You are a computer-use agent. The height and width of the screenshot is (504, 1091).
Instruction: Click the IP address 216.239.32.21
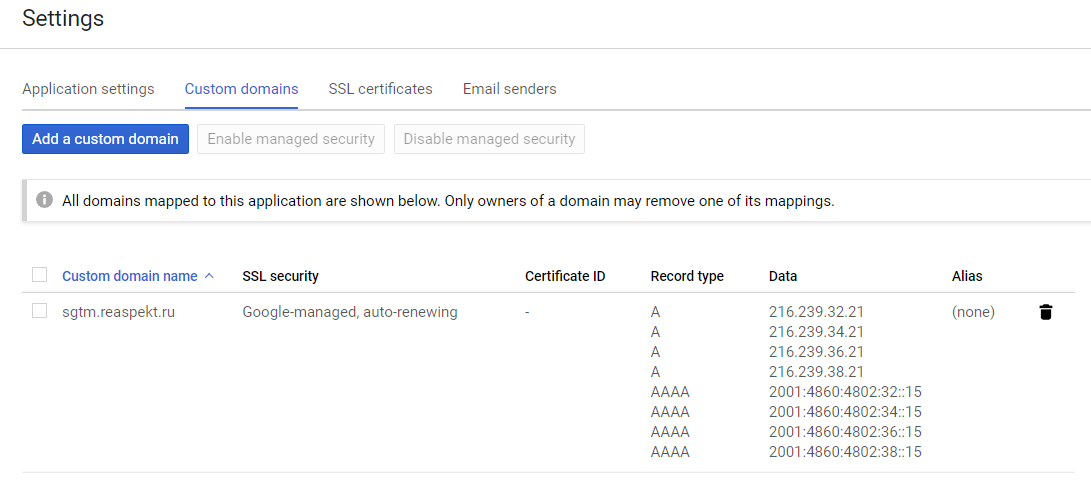(x=816, y=312)
